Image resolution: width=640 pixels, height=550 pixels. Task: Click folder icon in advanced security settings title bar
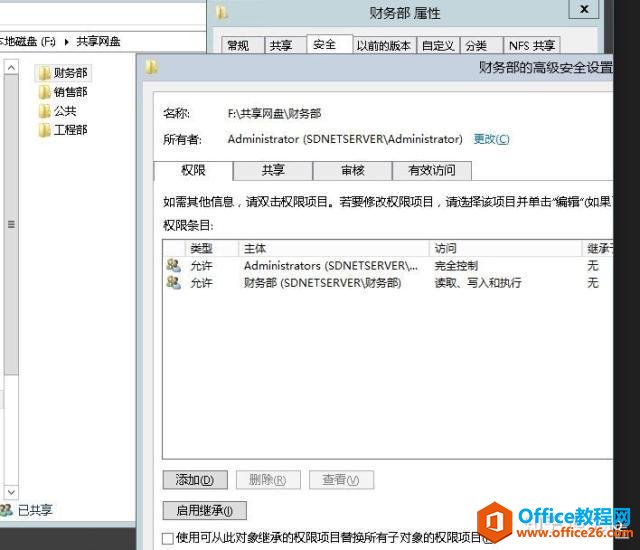151,67
